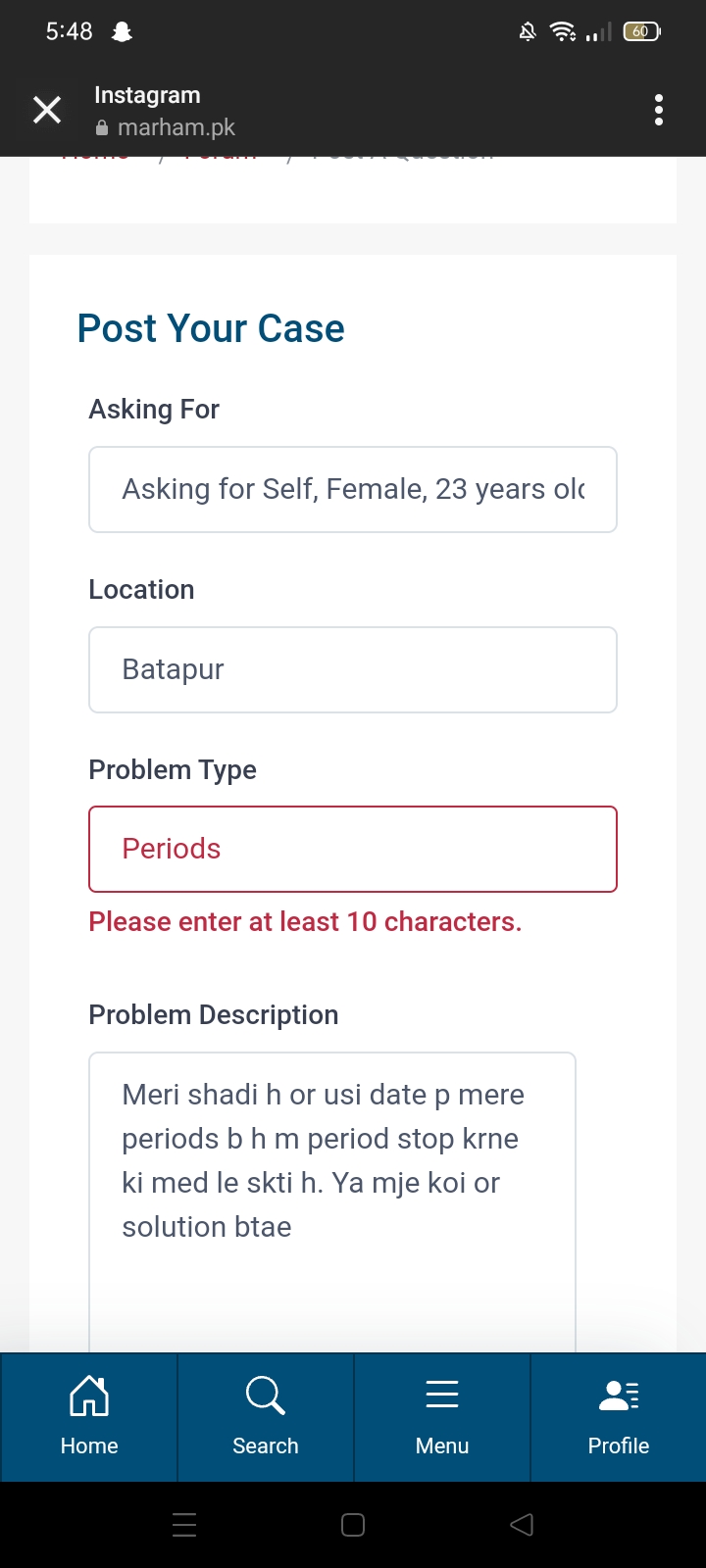This screenshot has width=706, height=1568.
Task: Tap the marham.pk site address
Action: tap(176, 128)
